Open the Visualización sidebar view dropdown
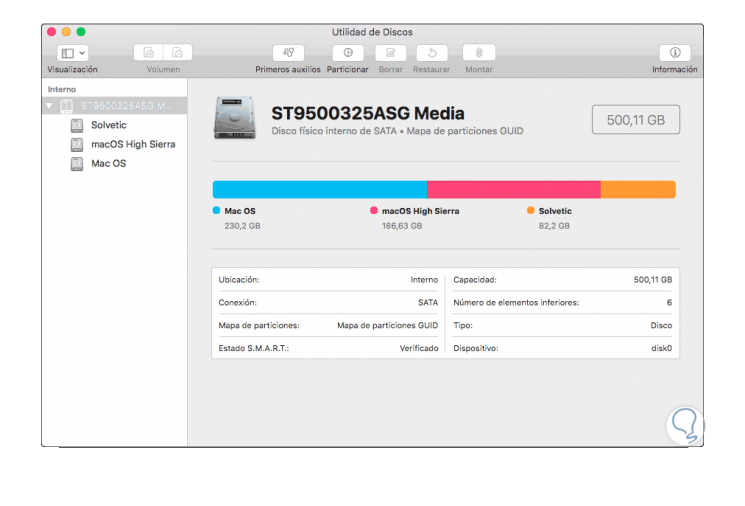 tap(73, 53)
